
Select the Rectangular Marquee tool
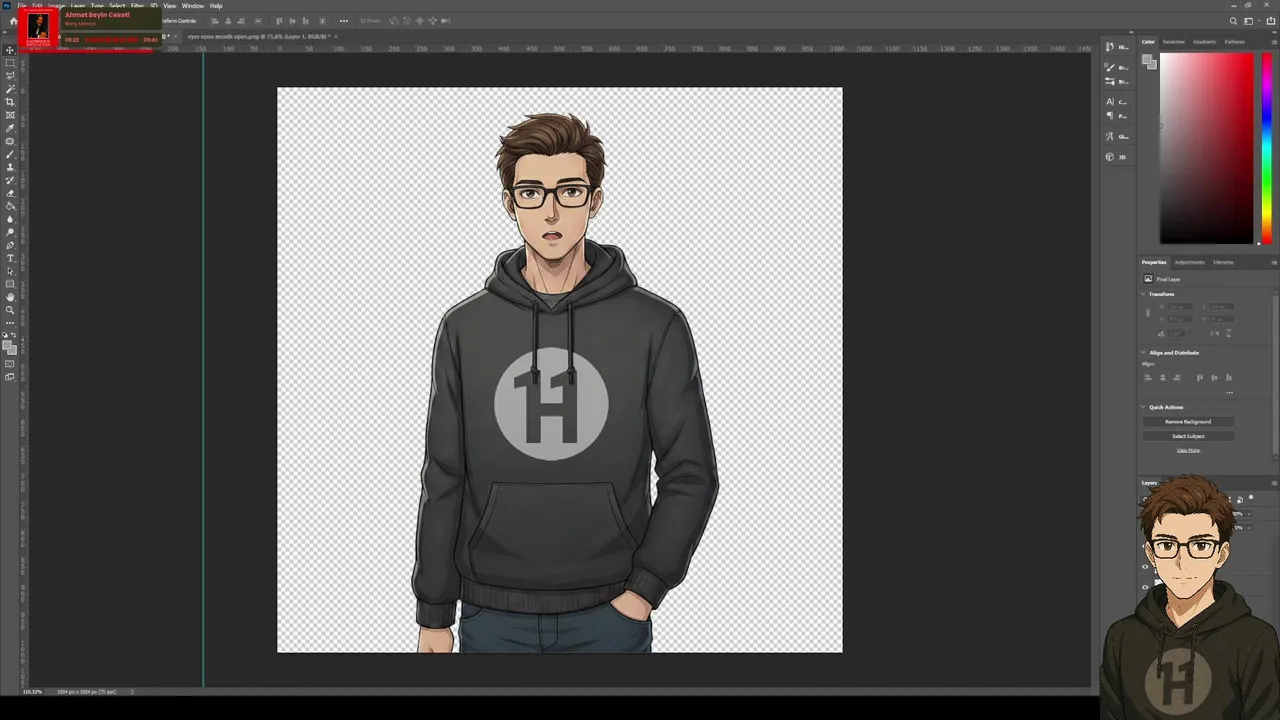[x=11, y=63]
